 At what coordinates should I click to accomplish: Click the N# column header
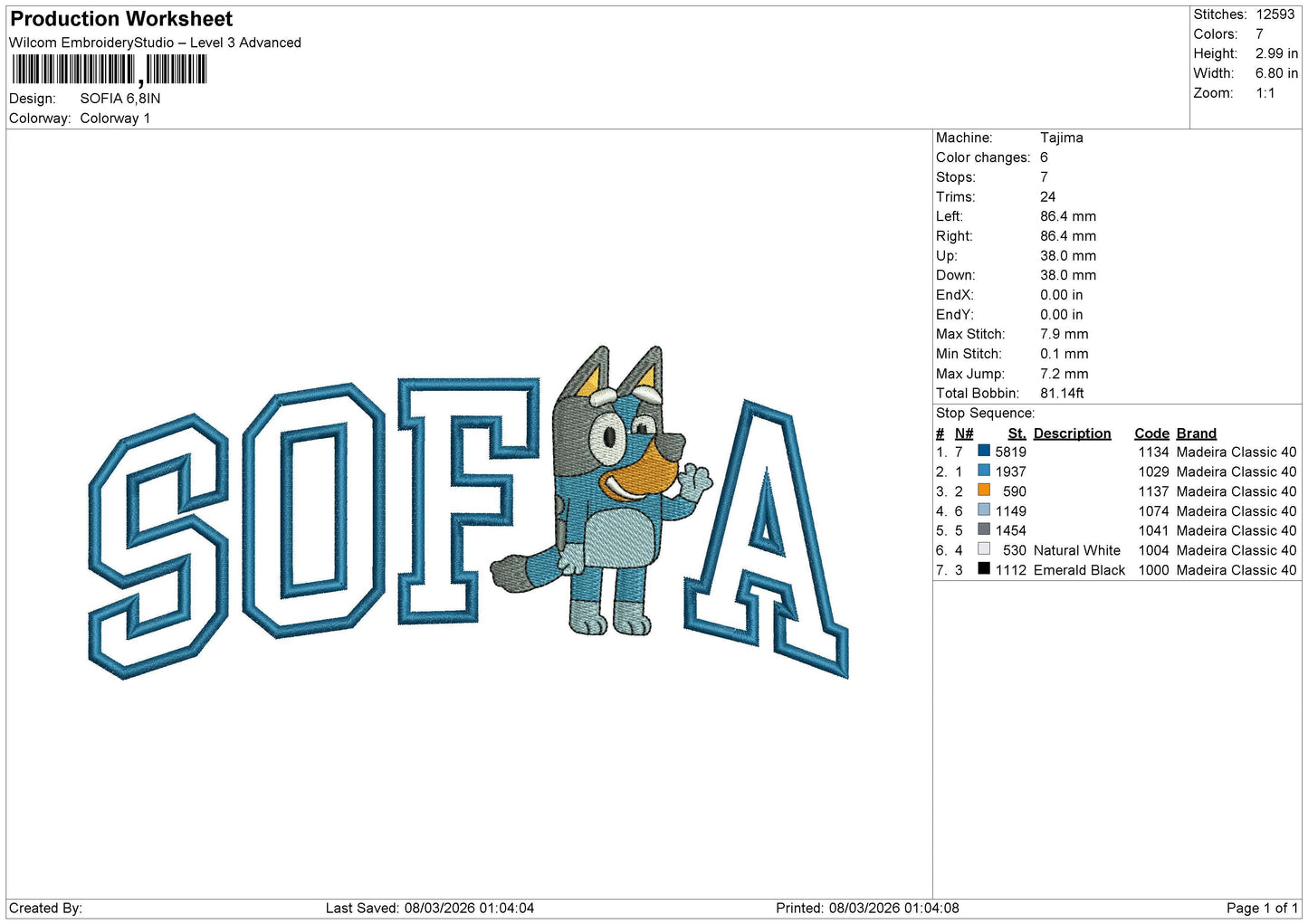point(964,433)
